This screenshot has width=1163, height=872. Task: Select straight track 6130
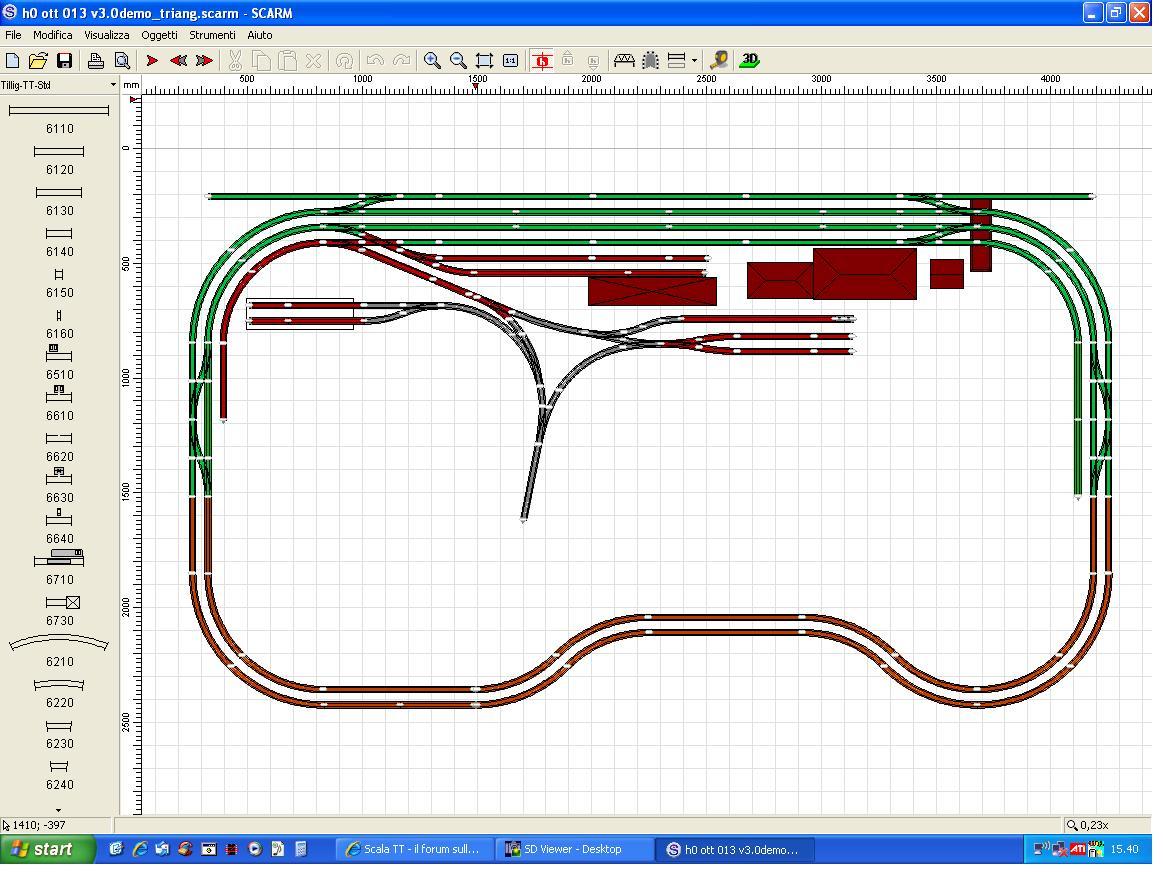coord(59,200)
